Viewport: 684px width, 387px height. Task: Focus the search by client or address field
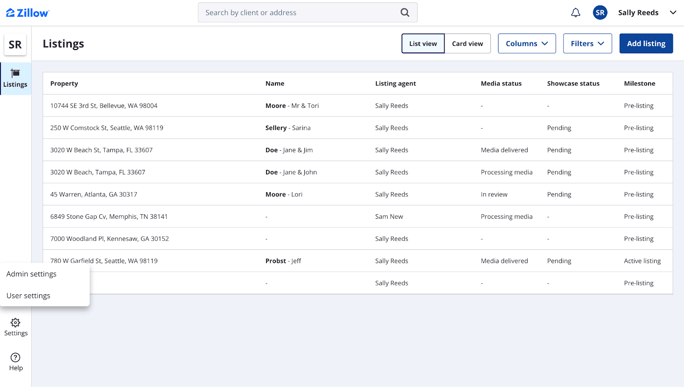pos(308,13)
